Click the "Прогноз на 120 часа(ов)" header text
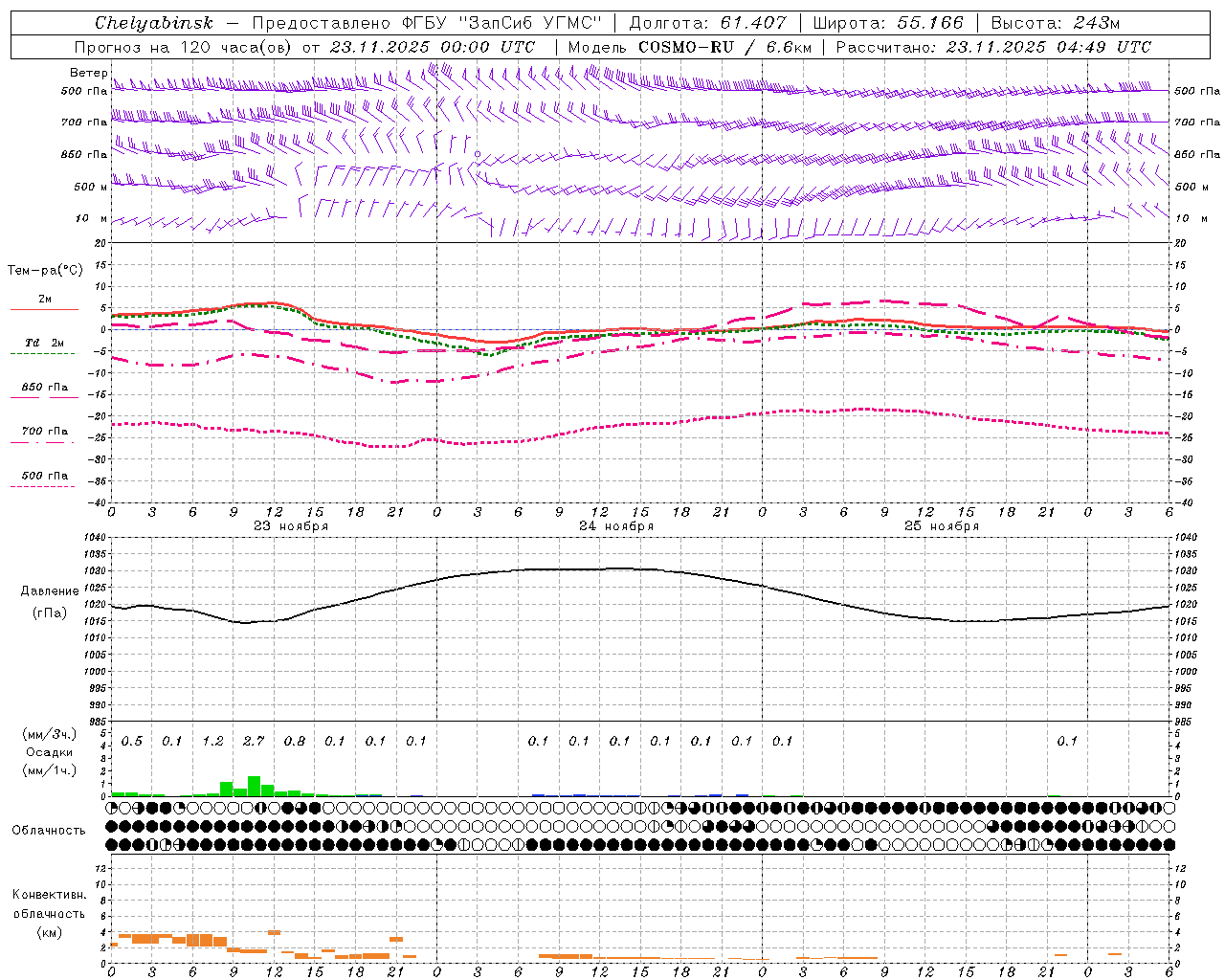Image resolution: width=1225 pixels, height=980 pixels. pyautogui.click(x=184, y=47)
